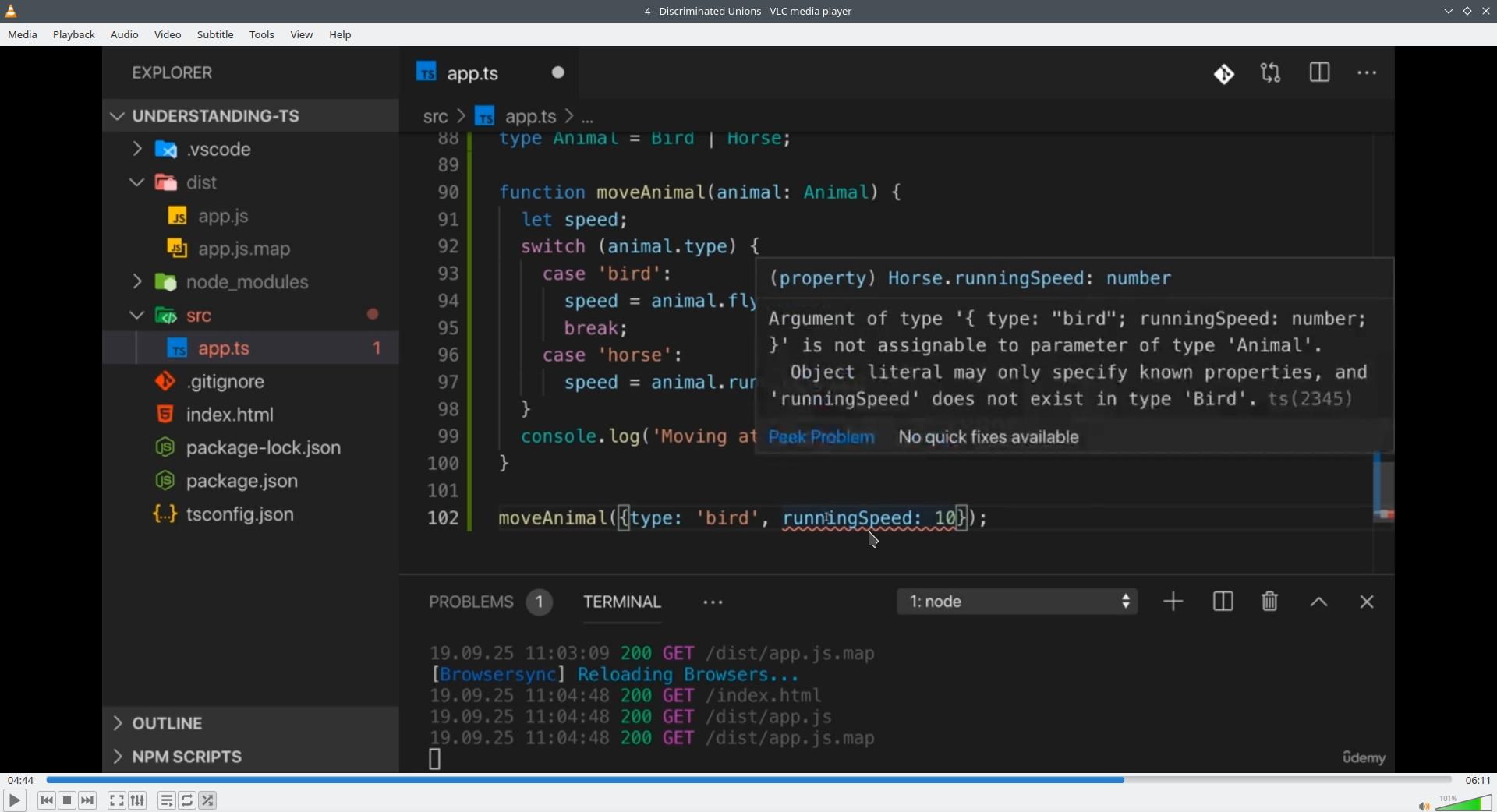This screenshot has height=812, width=1497.
Task: Jump to the previous media track
Action: point(46,800)
